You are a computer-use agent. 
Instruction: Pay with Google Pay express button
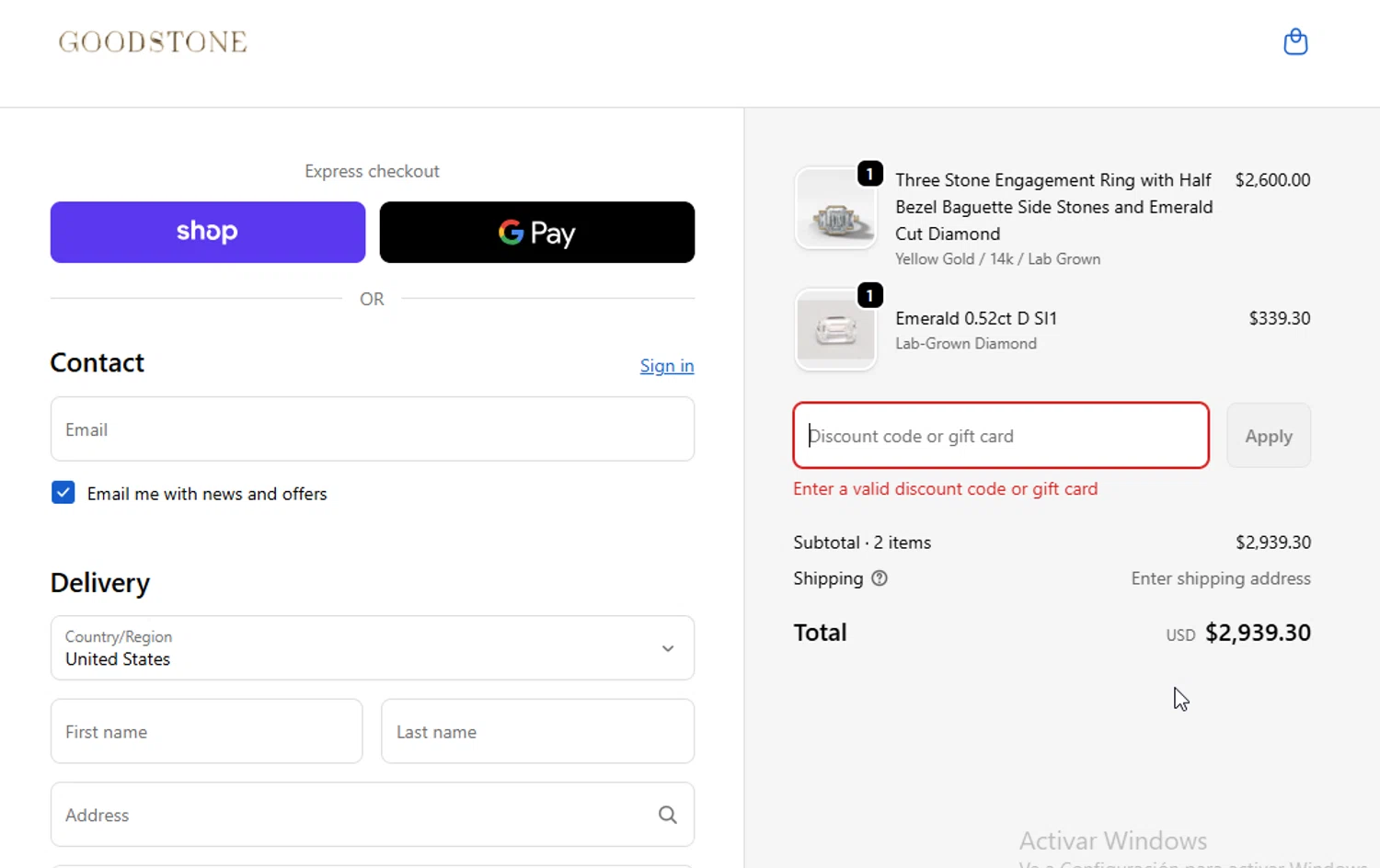537,233
